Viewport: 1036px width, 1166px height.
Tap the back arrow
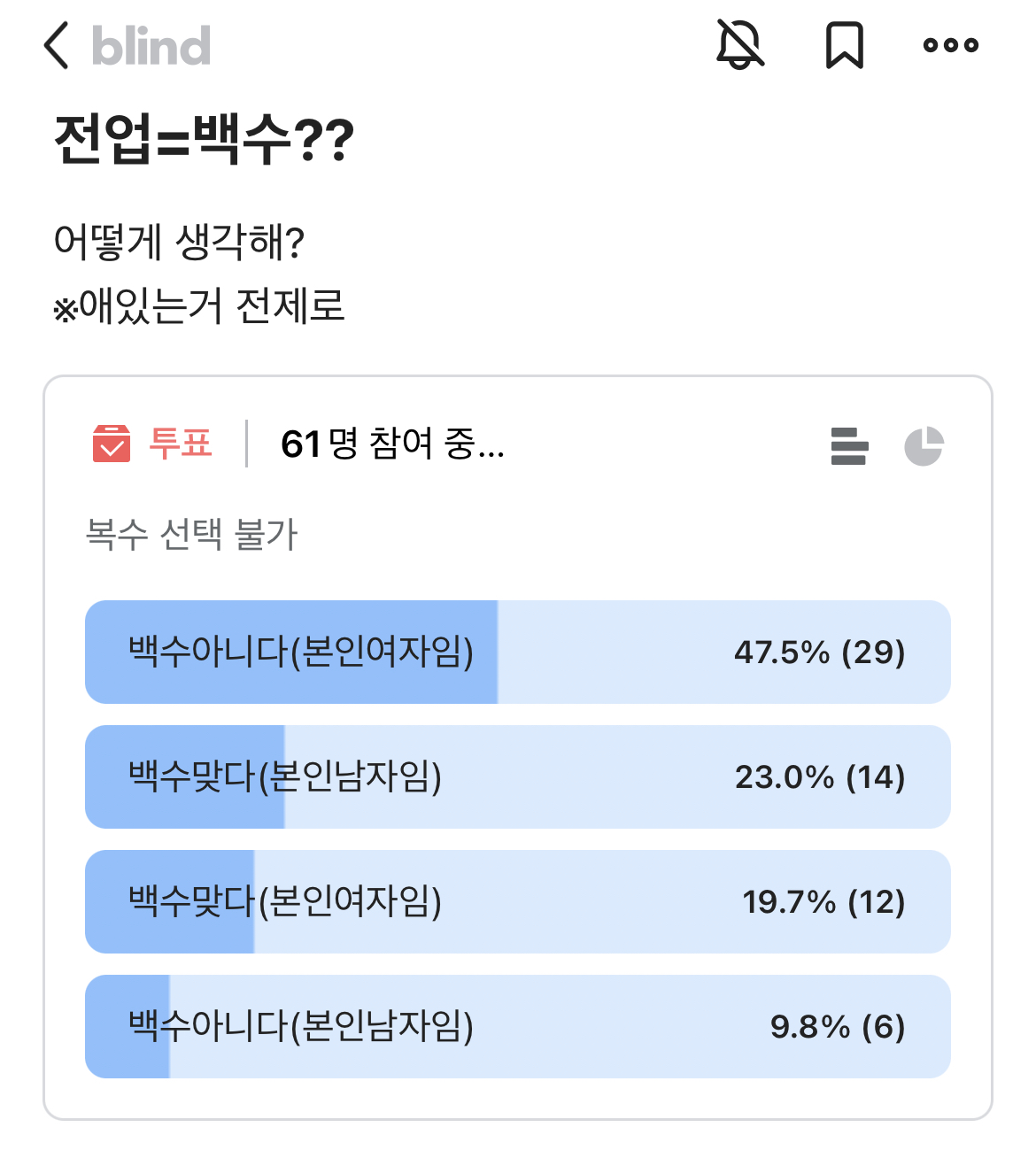[57, 46]
